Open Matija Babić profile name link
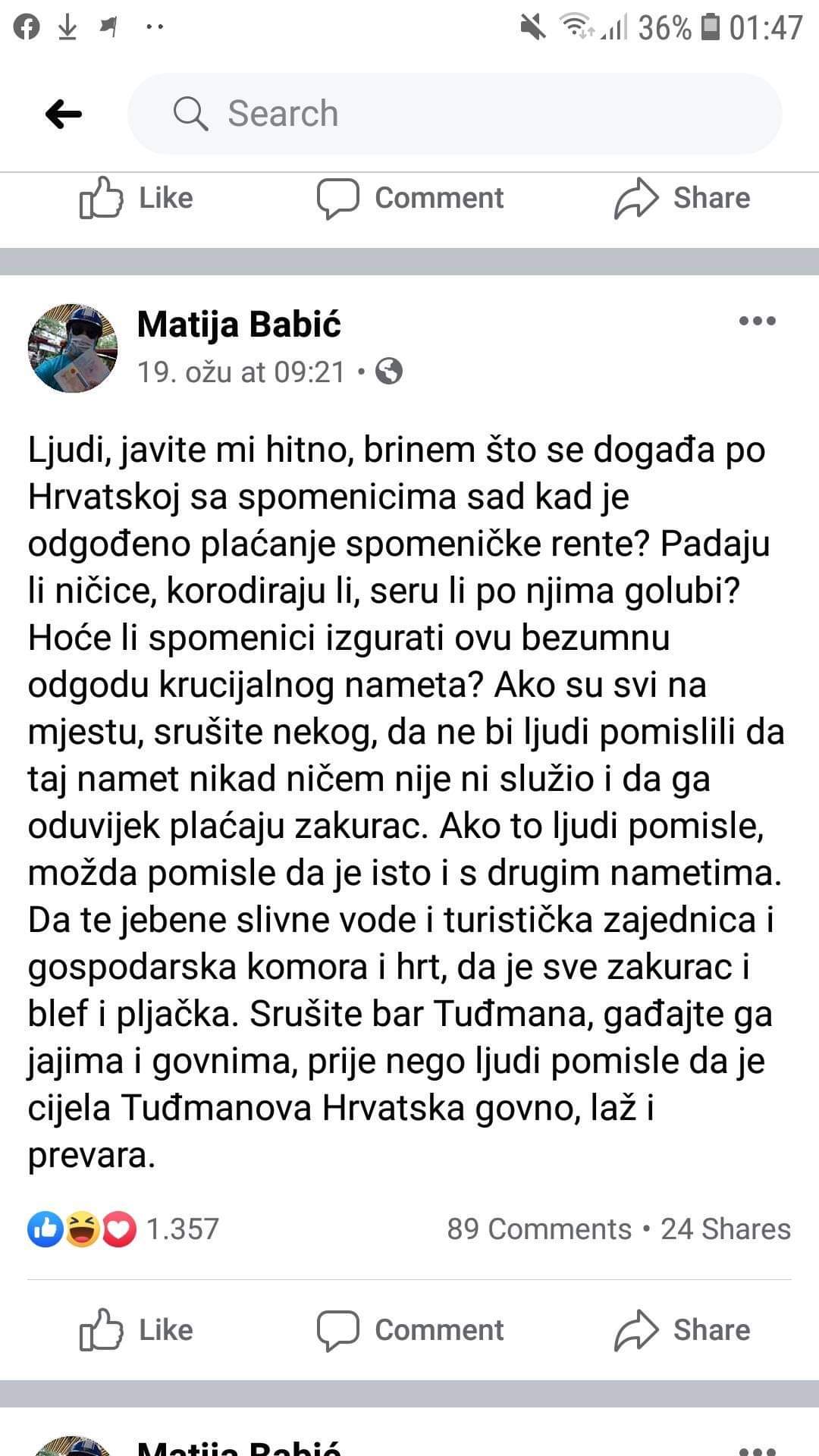The image size is (819, 1456). 239,325
